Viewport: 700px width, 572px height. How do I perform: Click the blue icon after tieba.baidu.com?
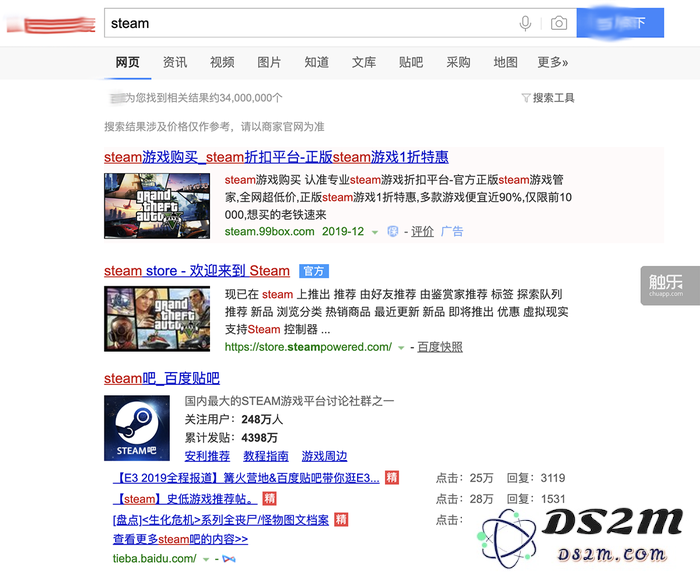click(229, 559)
